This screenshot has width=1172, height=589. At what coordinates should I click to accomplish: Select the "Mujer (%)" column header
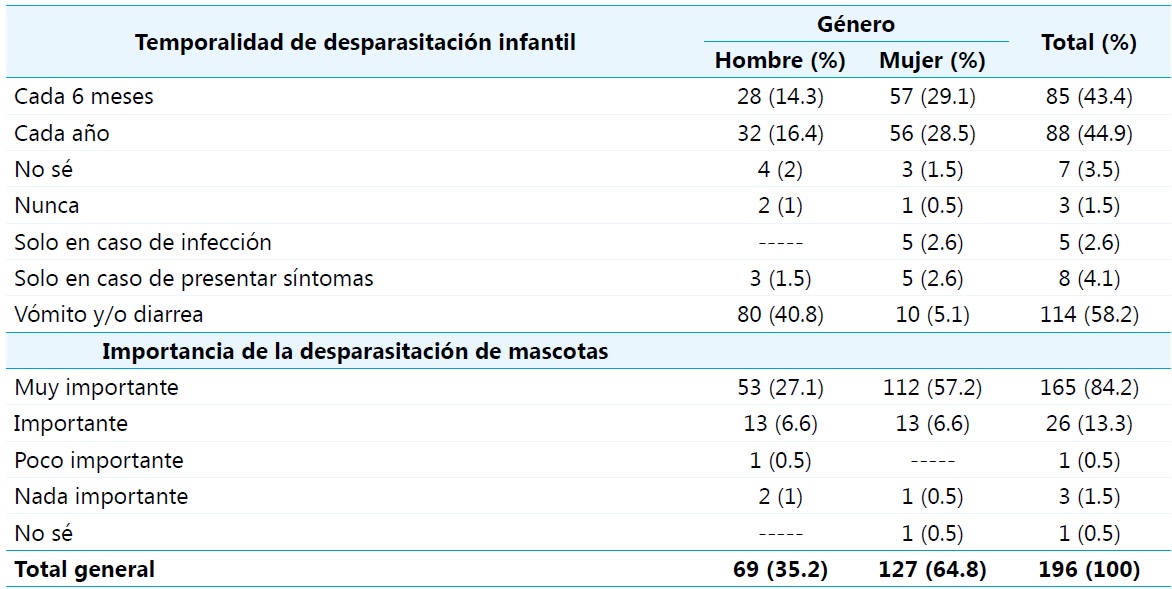[932, 61]
